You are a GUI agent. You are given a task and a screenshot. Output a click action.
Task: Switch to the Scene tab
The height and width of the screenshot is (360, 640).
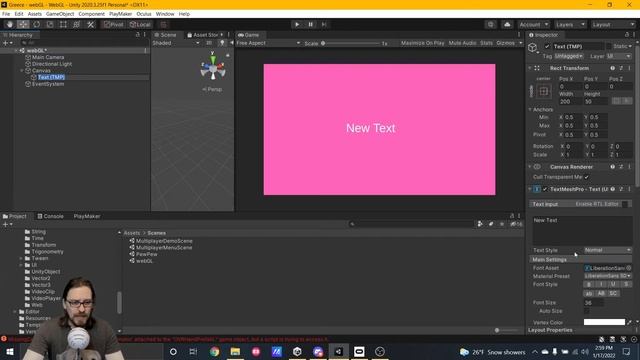[165, 35]
